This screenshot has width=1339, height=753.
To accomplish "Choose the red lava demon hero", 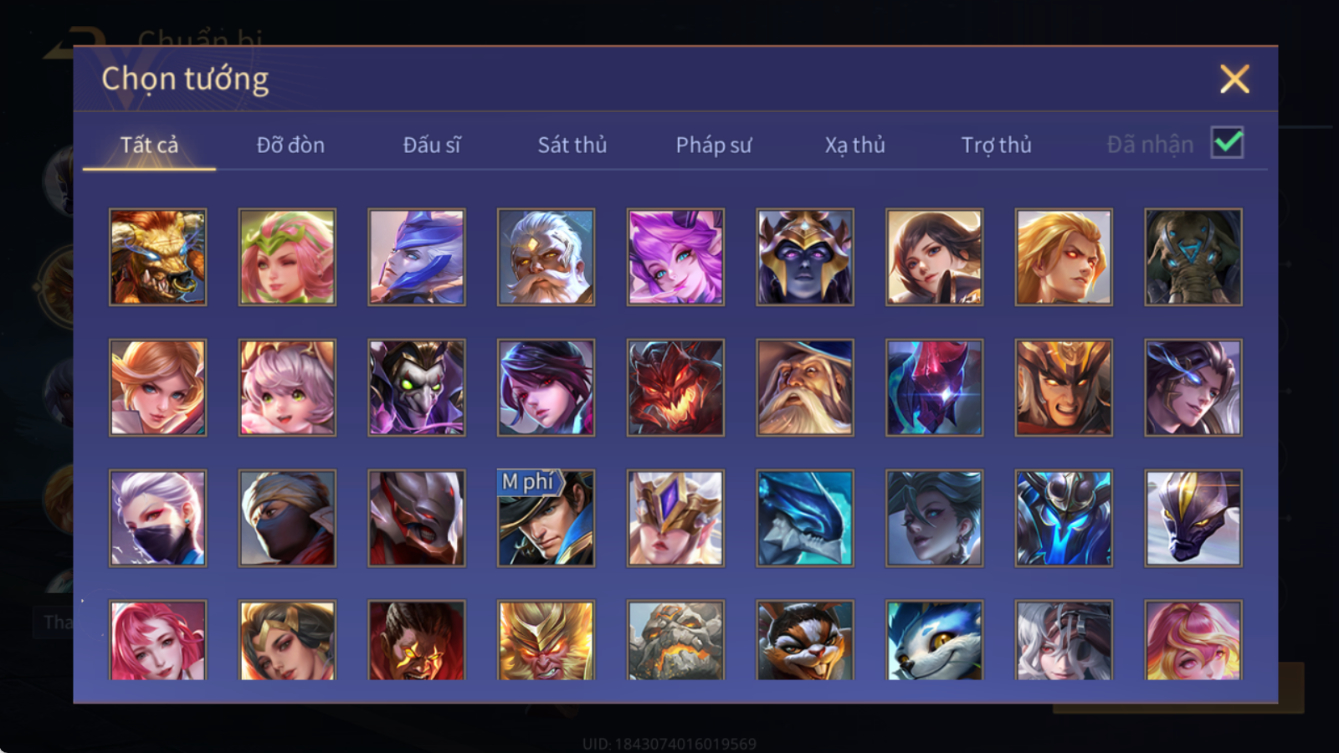I will pos(675,388).
